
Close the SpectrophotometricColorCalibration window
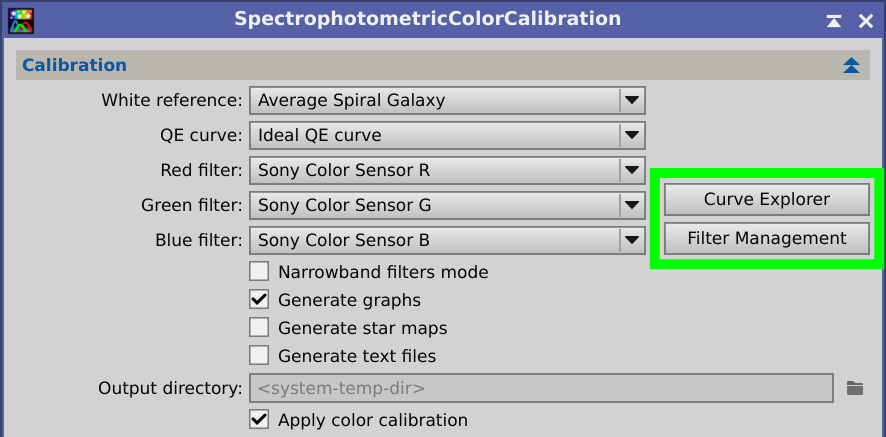(x=866, y=21)
